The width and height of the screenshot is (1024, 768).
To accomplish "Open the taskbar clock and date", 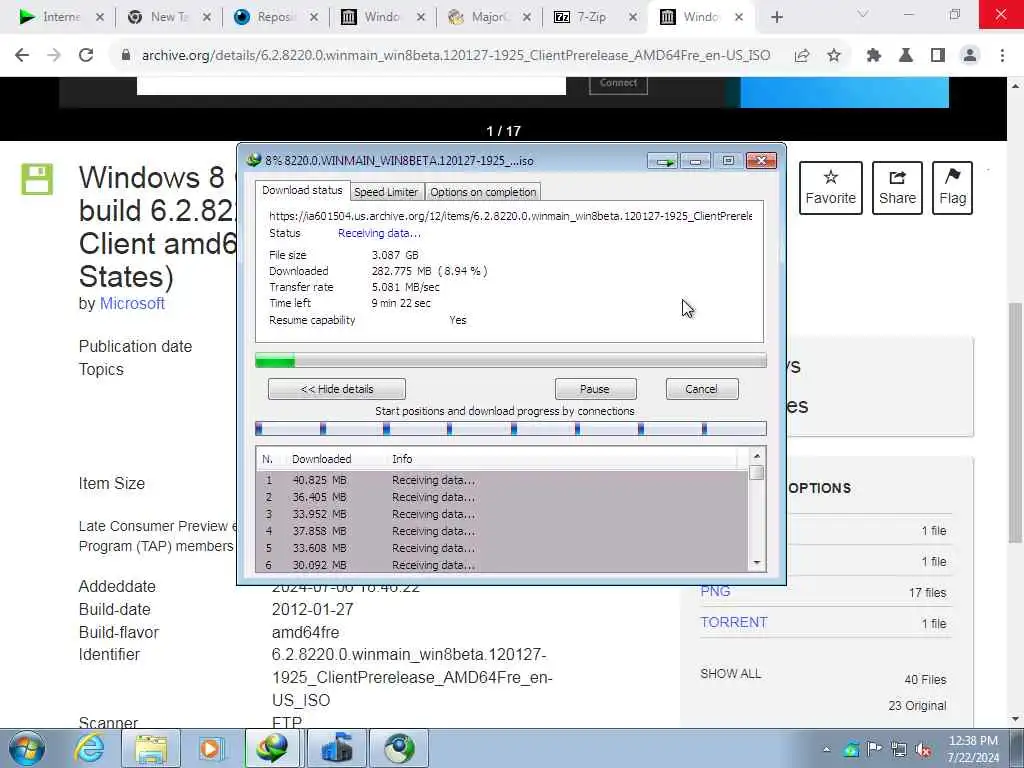I will pos(973,749).
